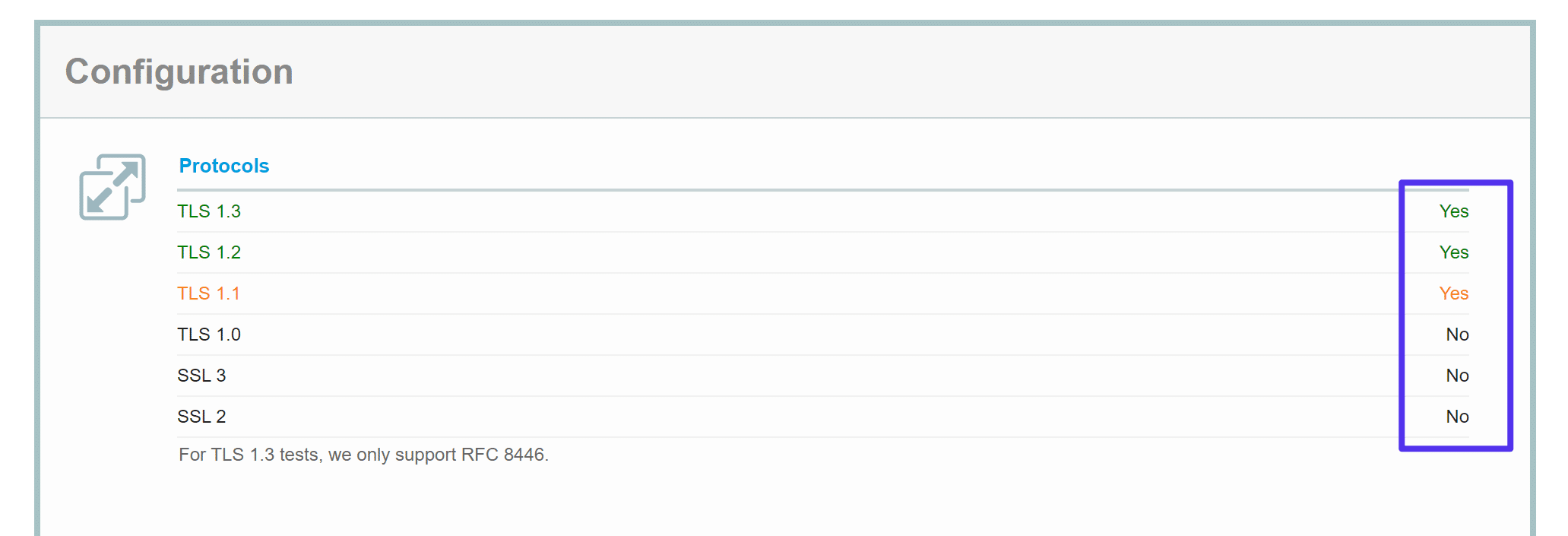Click the Configuration panel title
The image size is (1568, 536).
pos(179,72)
